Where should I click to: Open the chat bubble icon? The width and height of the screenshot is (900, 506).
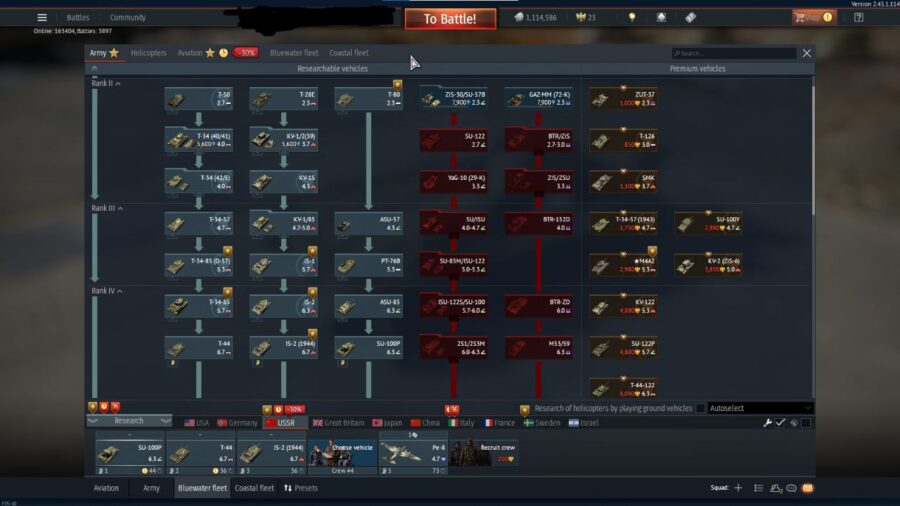tap(792, 488)
